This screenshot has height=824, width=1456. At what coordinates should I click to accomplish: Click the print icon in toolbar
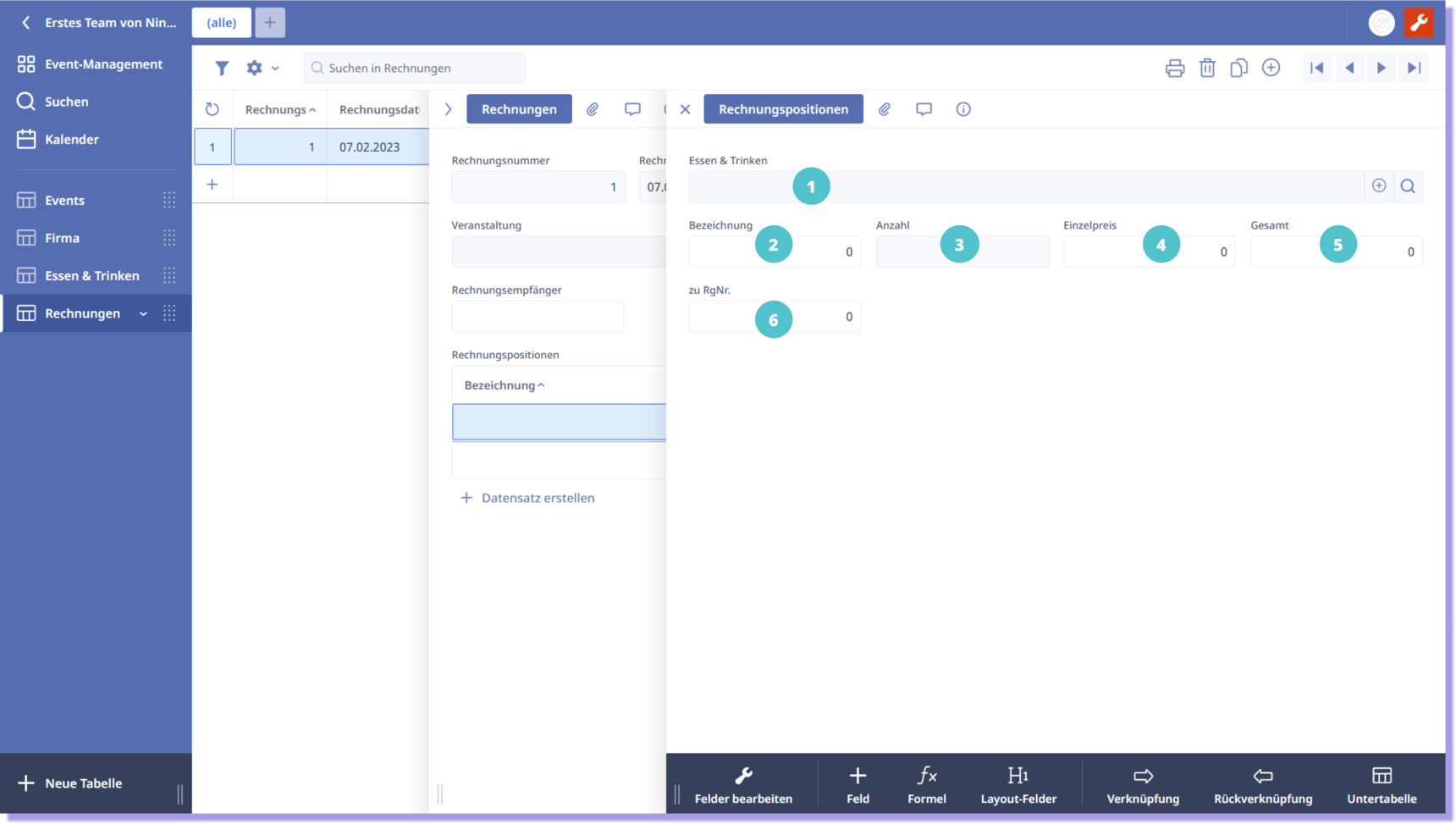click(1174, 69)
